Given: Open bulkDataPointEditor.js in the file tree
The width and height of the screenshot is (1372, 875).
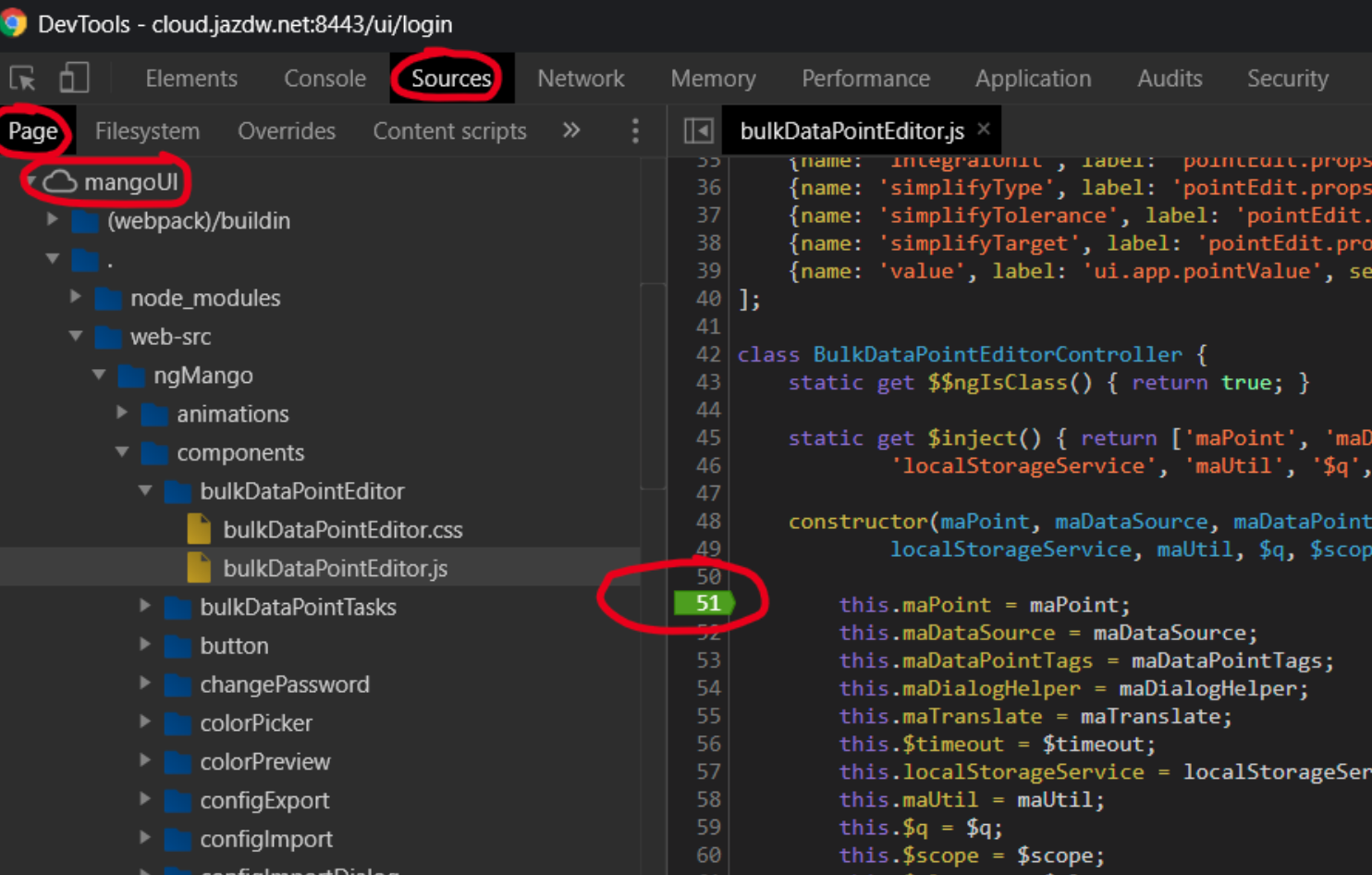Looking at the screenshot, I should coord(335,569).
